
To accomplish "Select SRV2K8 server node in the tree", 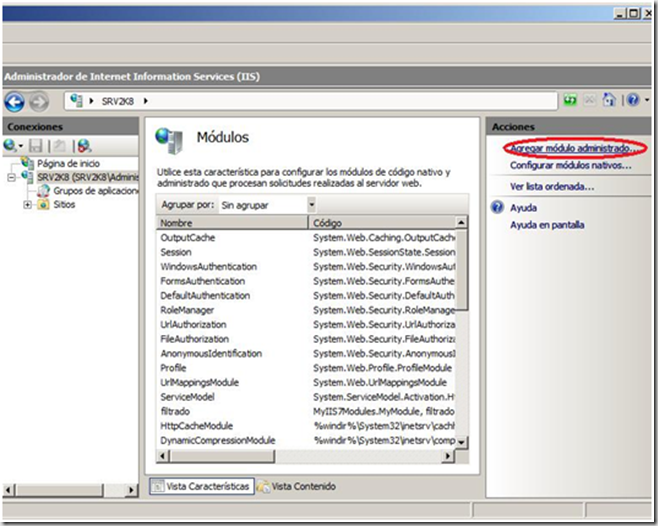I will pos(87,177).
